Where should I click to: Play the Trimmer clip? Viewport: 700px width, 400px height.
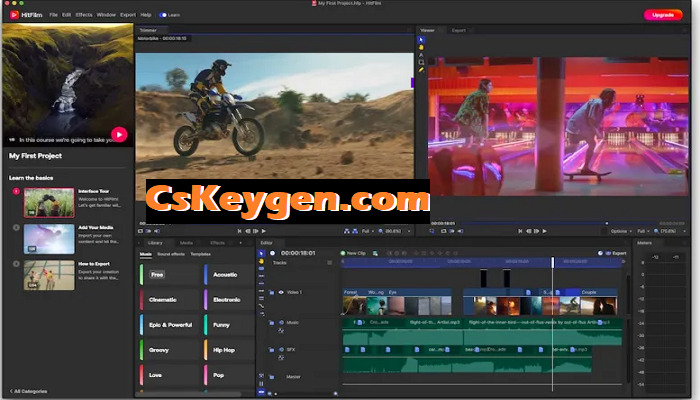pyautogui.click(x=264, y=231)
